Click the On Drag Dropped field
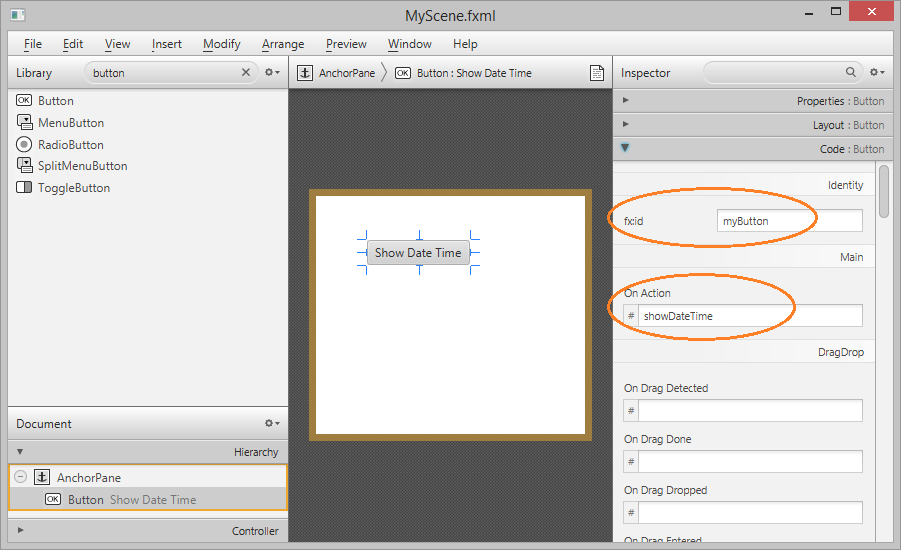Image resolution: width=901 pixels, height=550 pixels. tap(750, 513)
